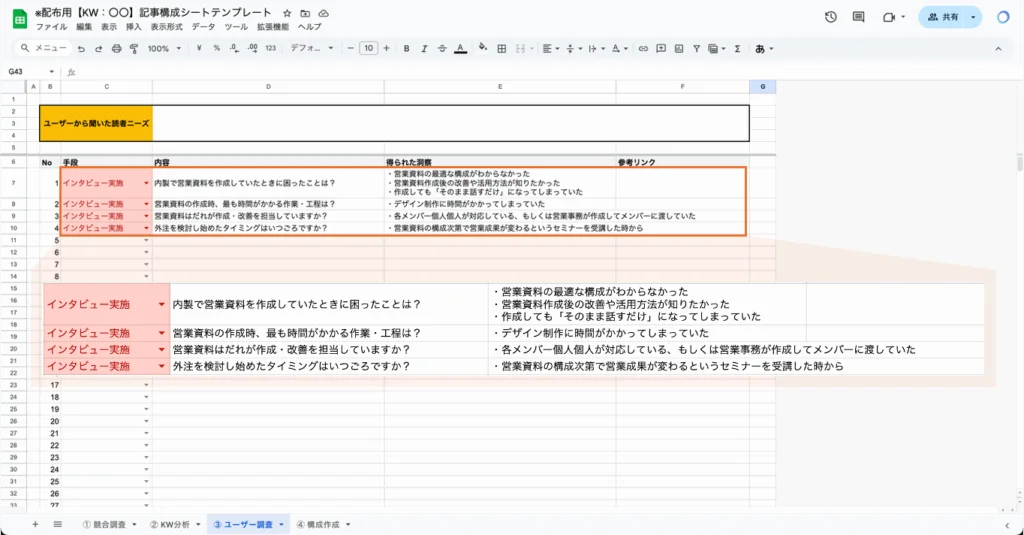Click the add new sheet plus icon

(x=35, y=524)
